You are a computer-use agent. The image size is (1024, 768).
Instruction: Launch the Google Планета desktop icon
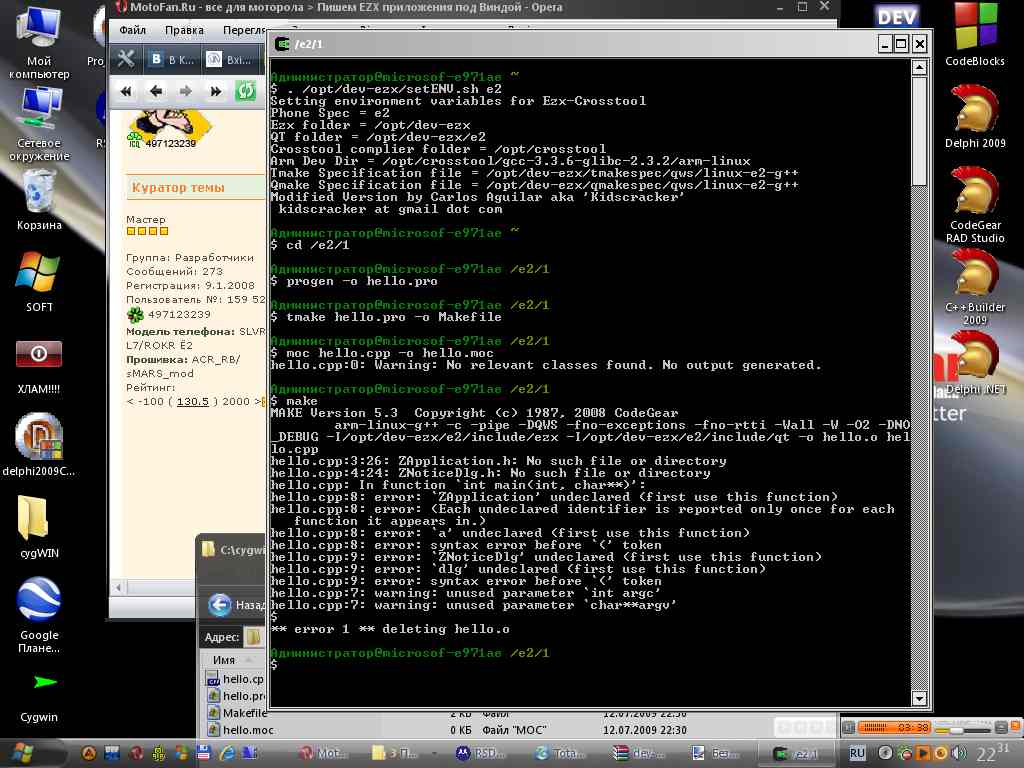[39, 614]
